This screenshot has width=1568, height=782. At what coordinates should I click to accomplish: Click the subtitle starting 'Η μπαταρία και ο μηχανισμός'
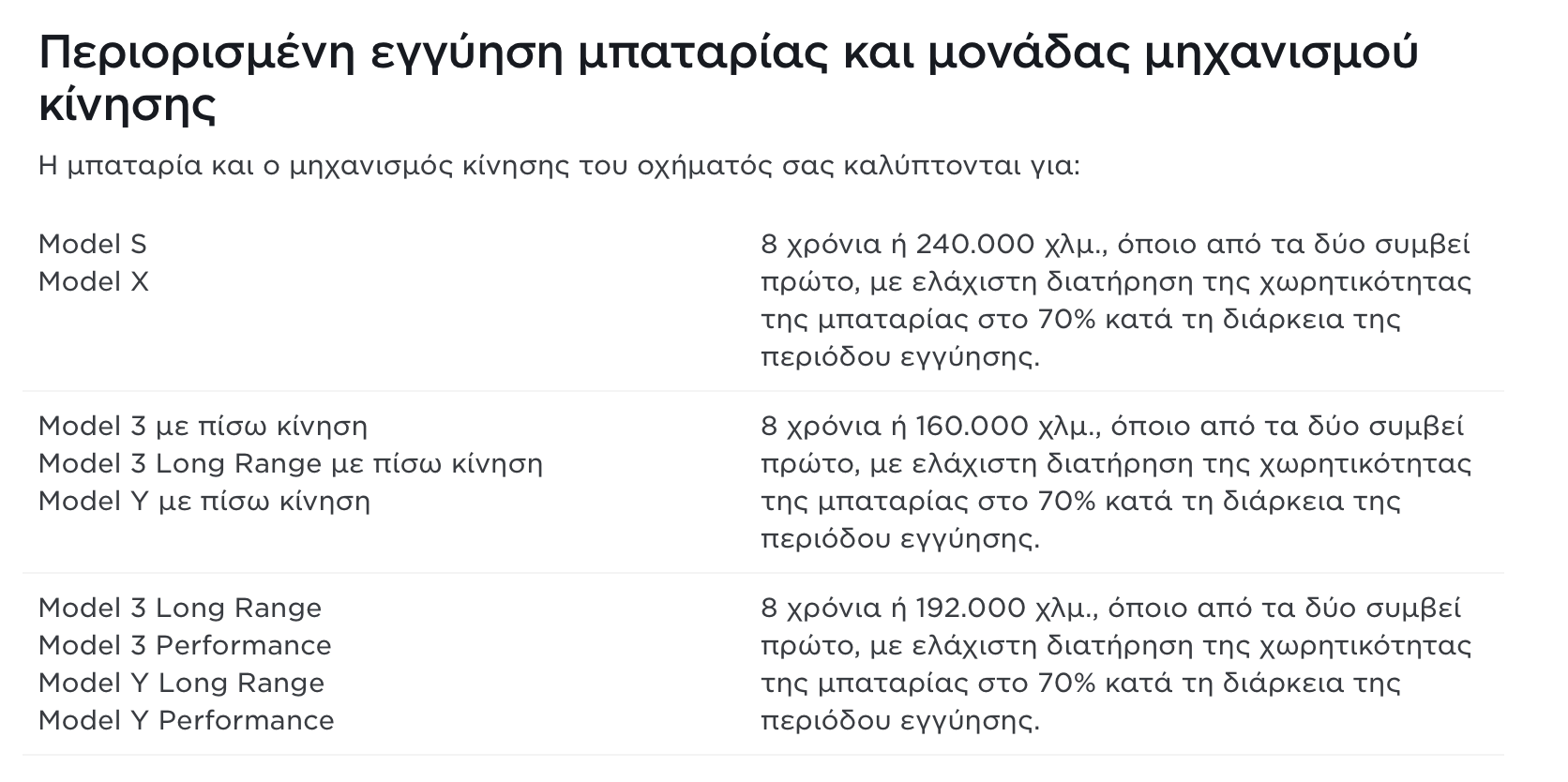click(x=559, y=167)
